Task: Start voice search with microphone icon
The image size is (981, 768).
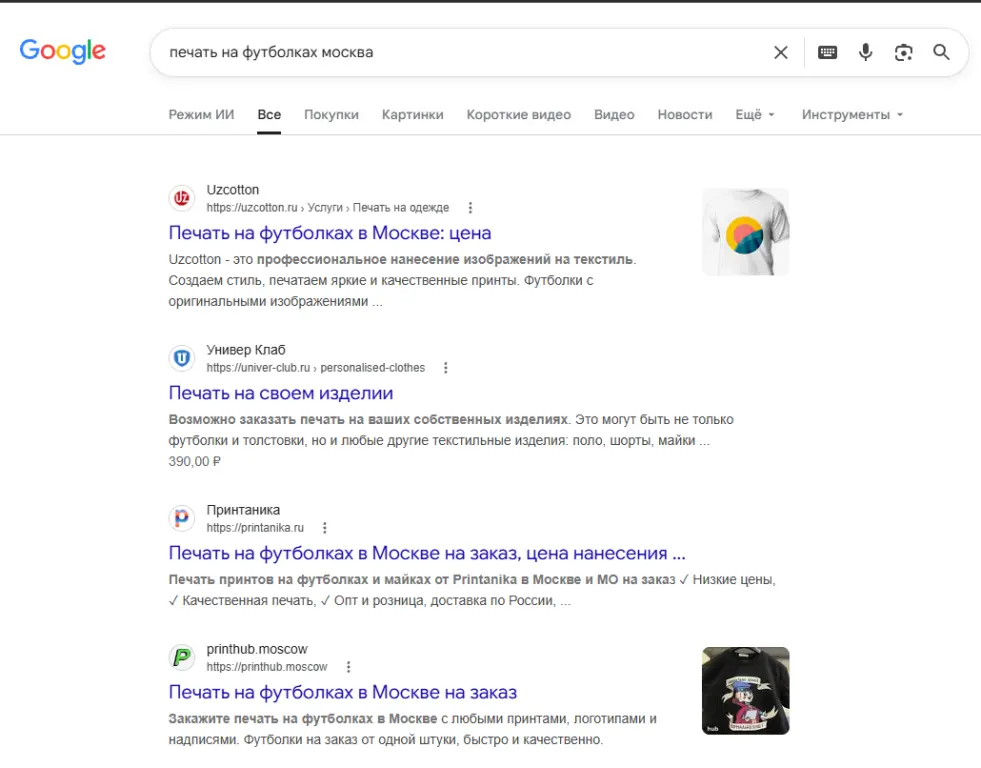Action: coord(865,53)
